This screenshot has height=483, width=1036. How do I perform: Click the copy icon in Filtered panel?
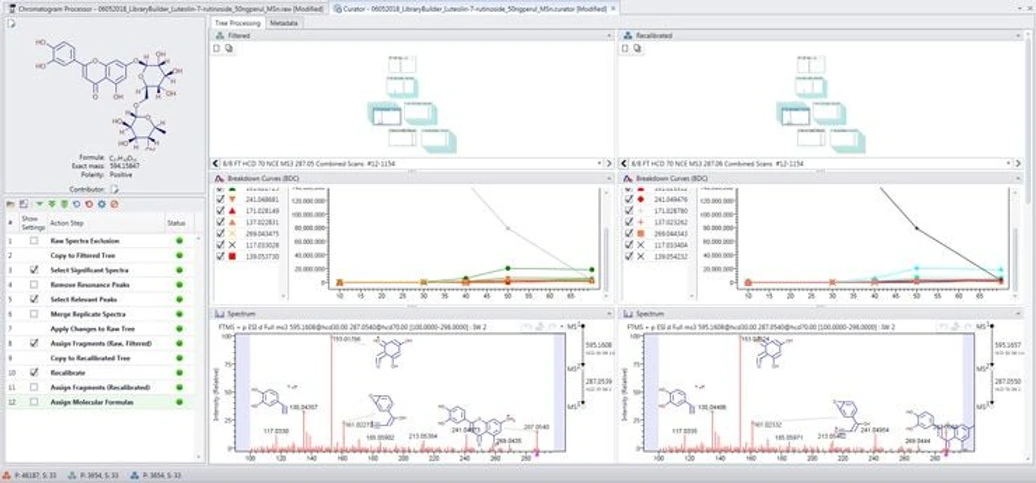tap(227, 48)
